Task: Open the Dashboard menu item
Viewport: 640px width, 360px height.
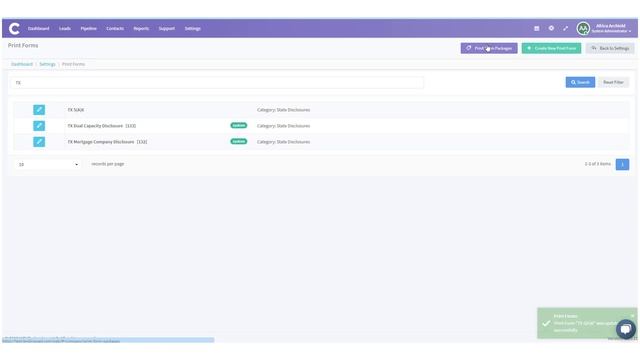Action: point(38,29)
